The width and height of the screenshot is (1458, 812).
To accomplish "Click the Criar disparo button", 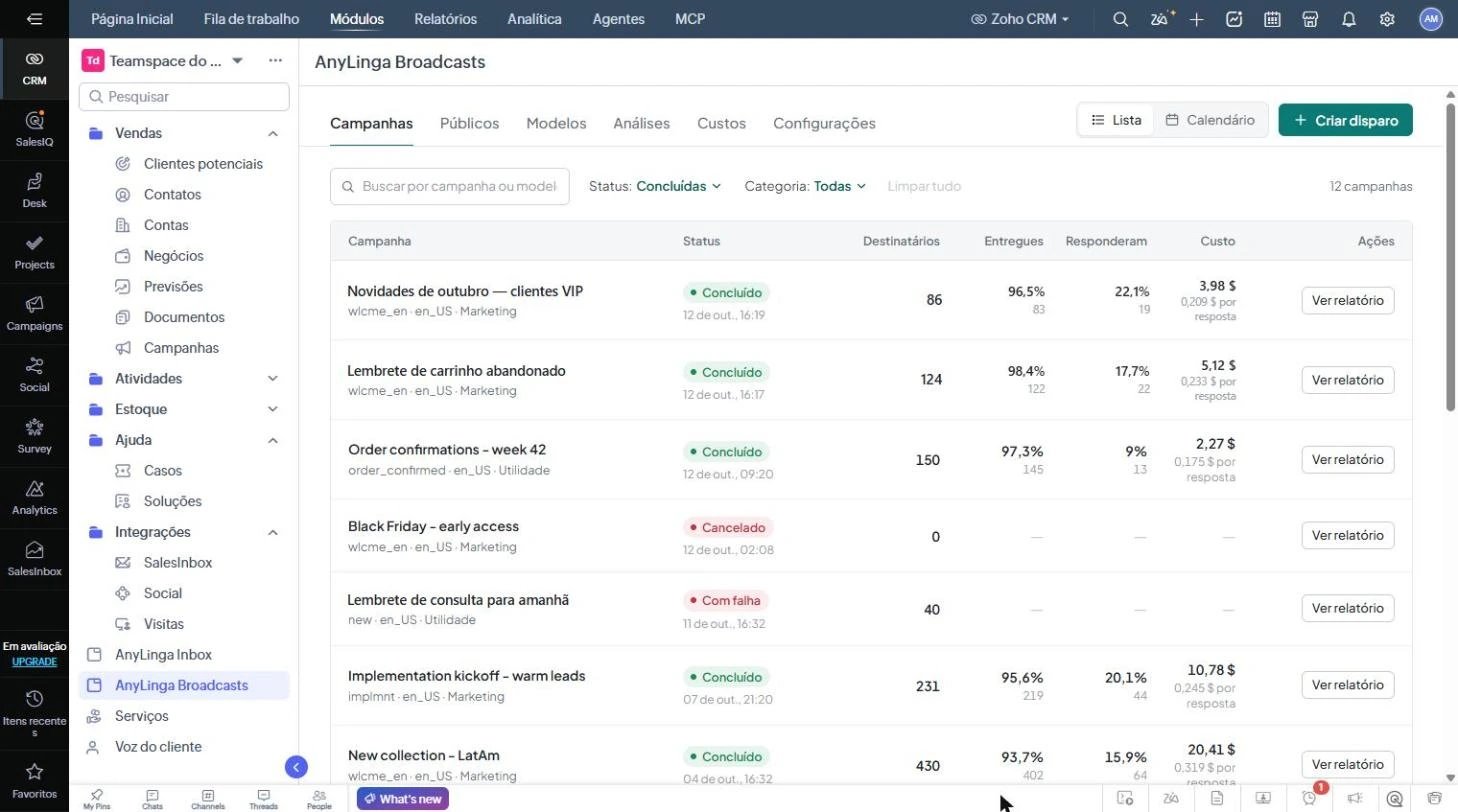I will click(x=1345, y=120).
